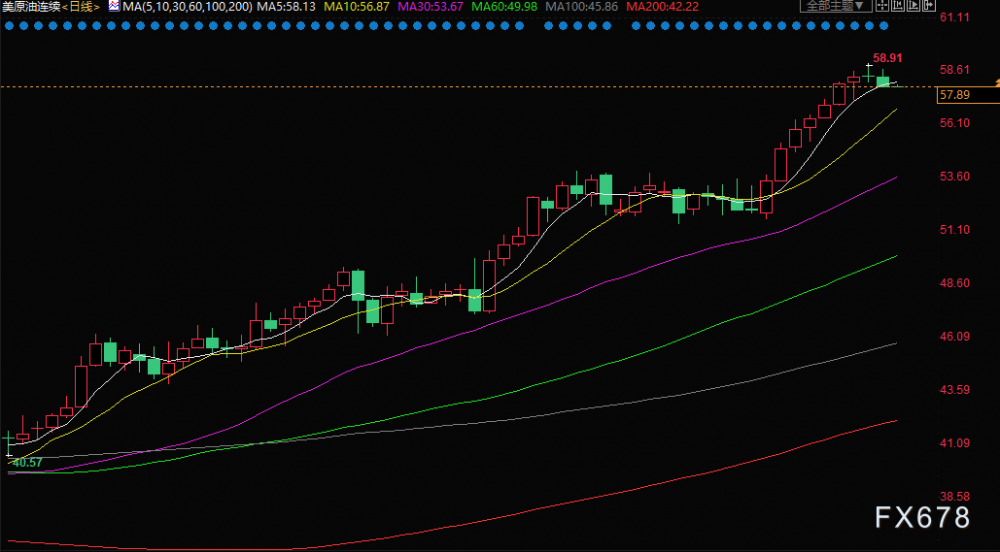Image resolution: width=1000 pixels, height=552 pixels.
Task: Click the chart replay play icon
Action: (x=913, y=5)
